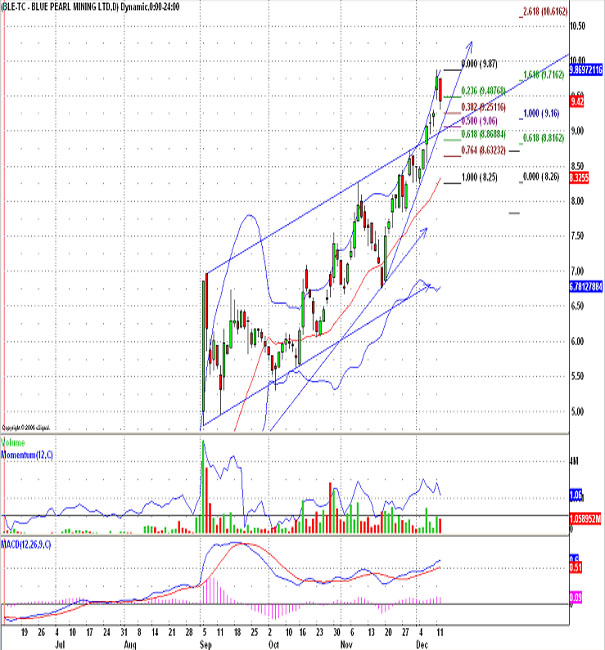The height and width of the screenshot is (650, 605).
Task: Select the 6.00 price axis label
Action: point(577,341)
